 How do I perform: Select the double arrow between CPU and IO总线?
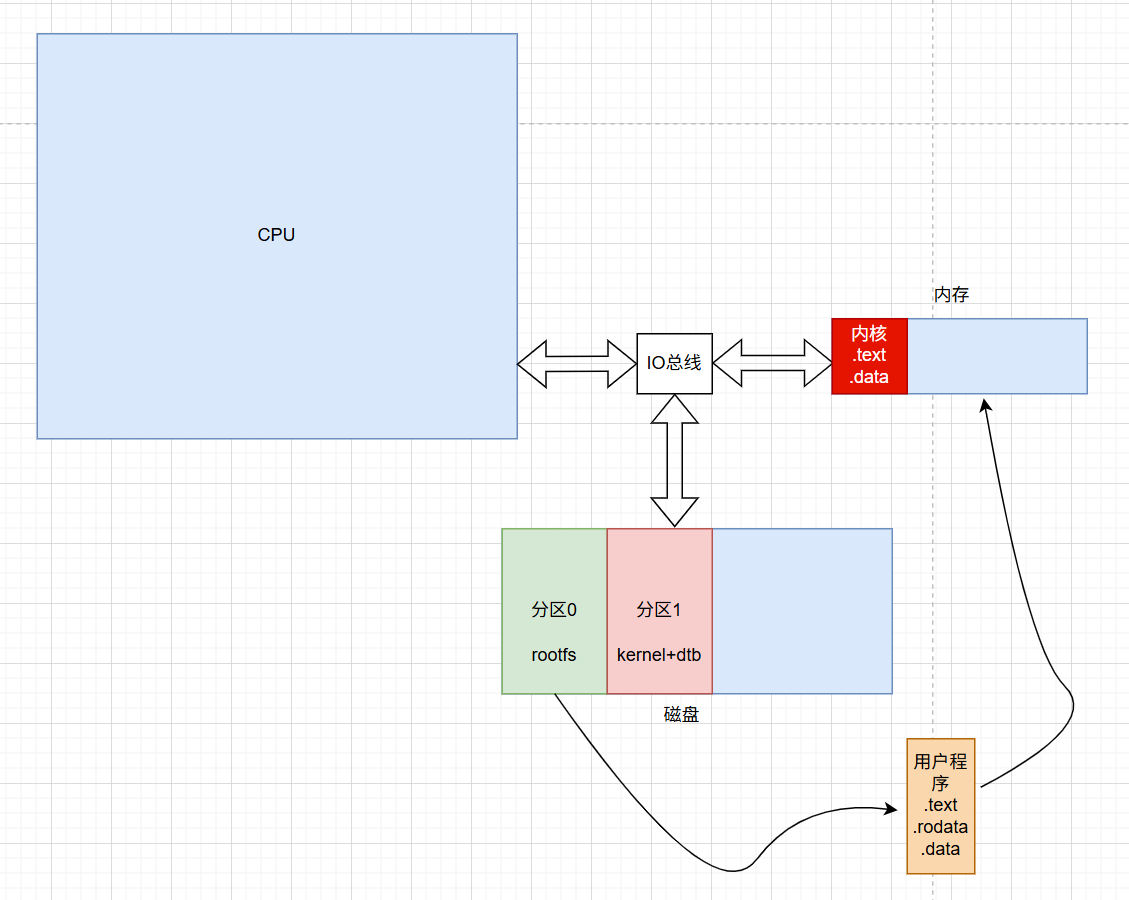click(577, 364)
